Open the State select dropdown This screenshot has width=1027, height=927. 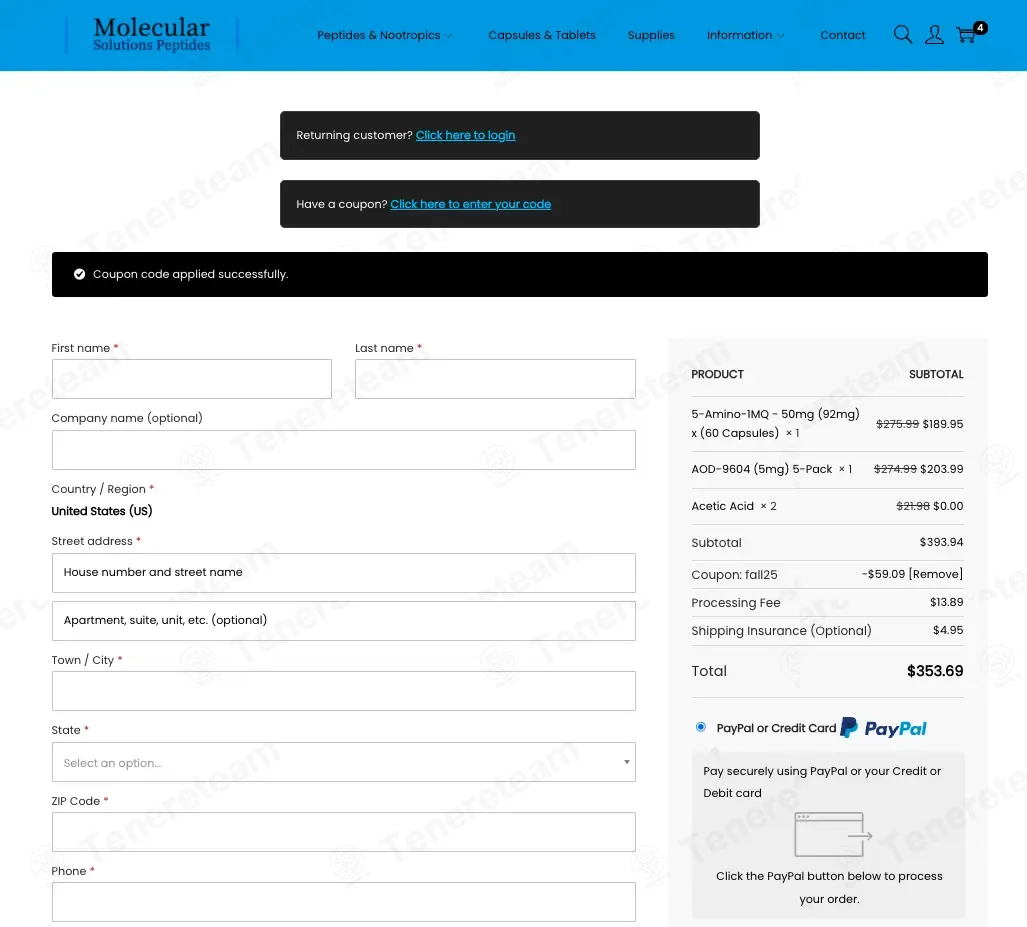click(x=343, y=762)
